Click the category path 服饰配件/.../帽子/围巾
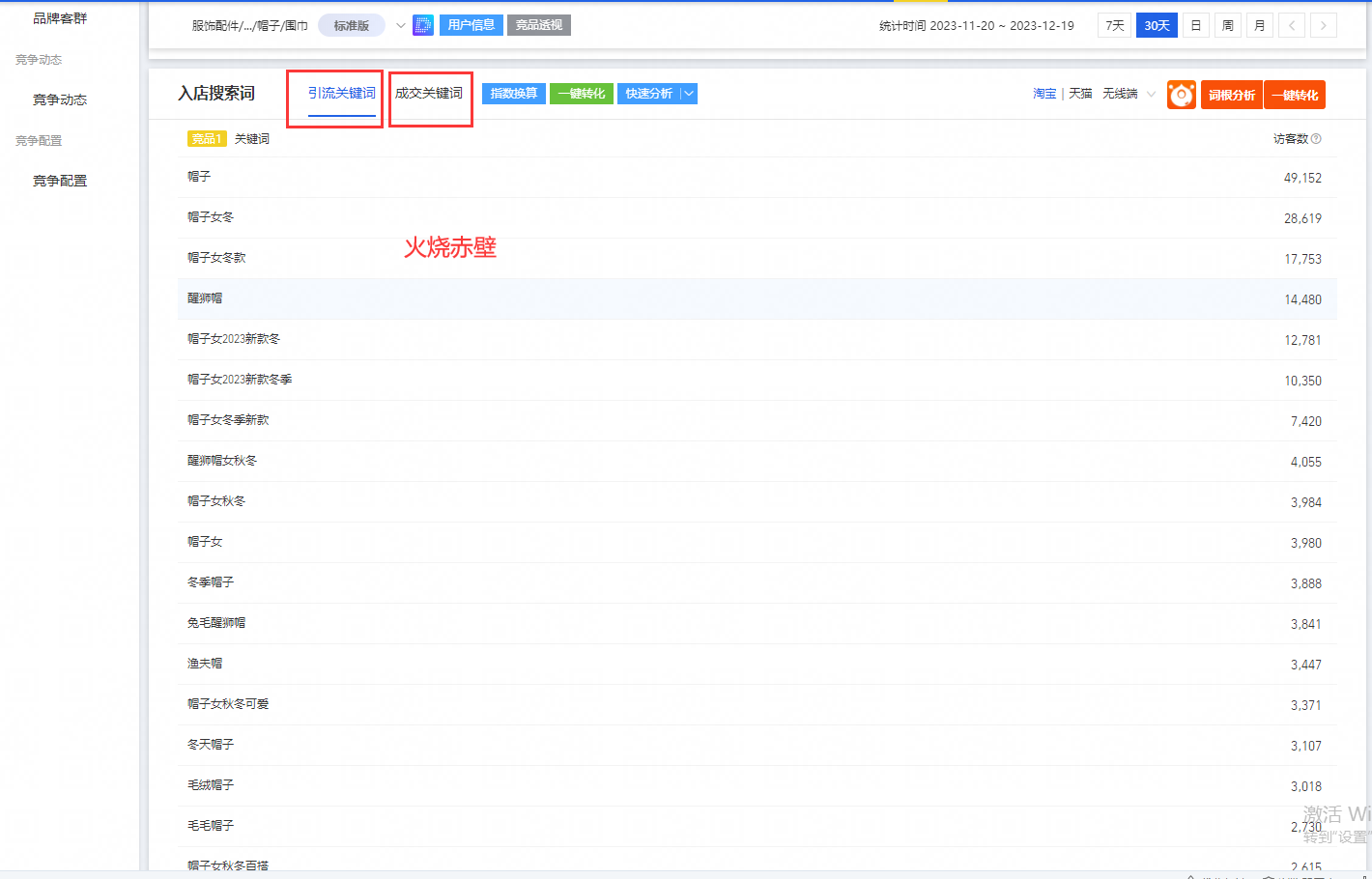This screenshot has height=879, width=1372. [249, 26]
